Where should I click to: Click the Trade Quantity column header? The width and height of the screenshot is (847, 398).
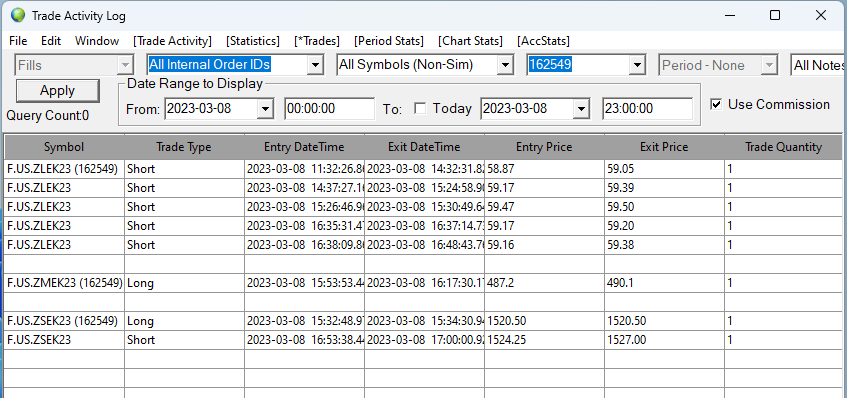[784, 147]
